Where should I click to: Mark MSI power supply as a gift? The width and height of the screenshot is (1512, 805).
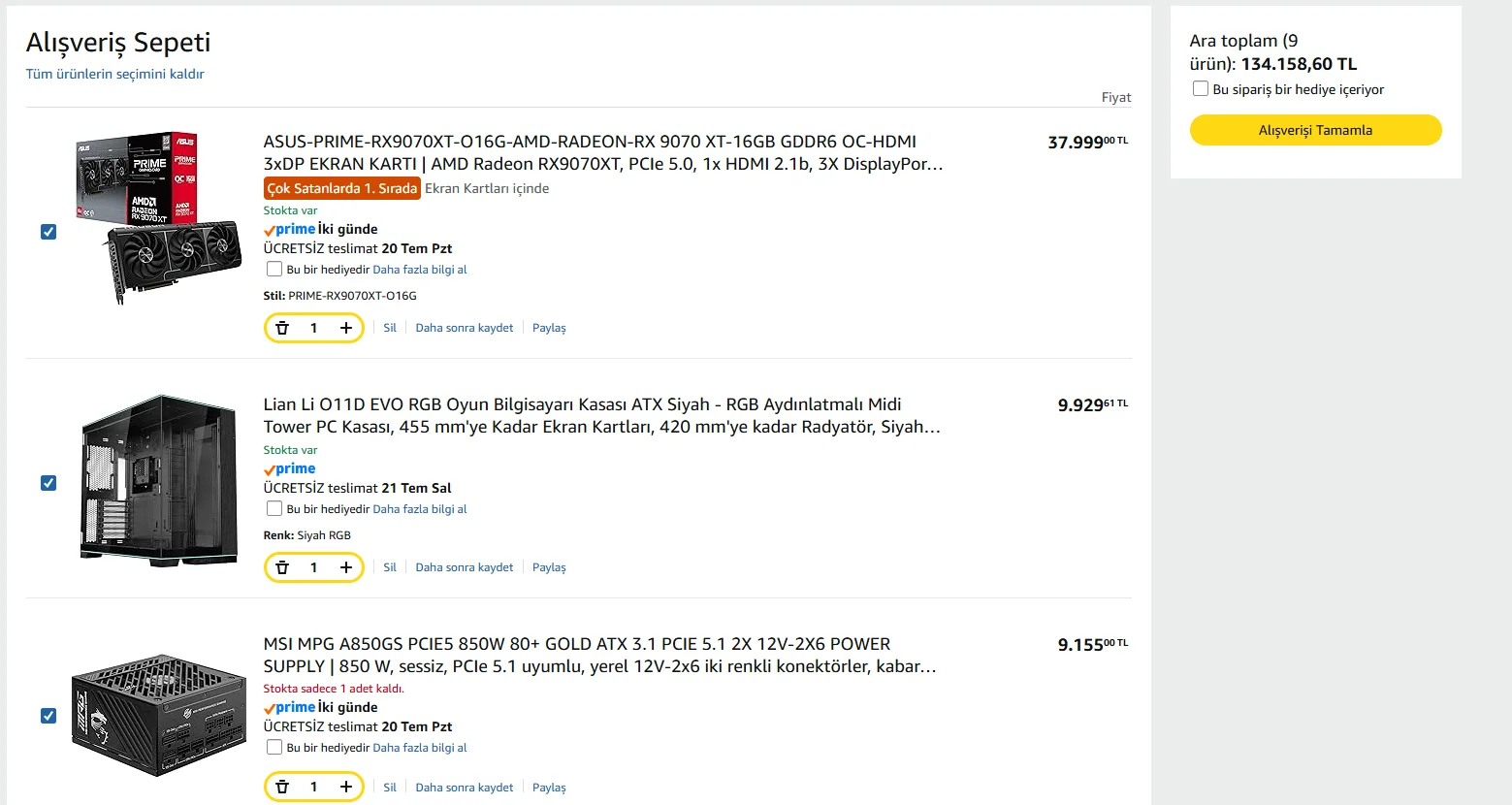click(274, 748)
